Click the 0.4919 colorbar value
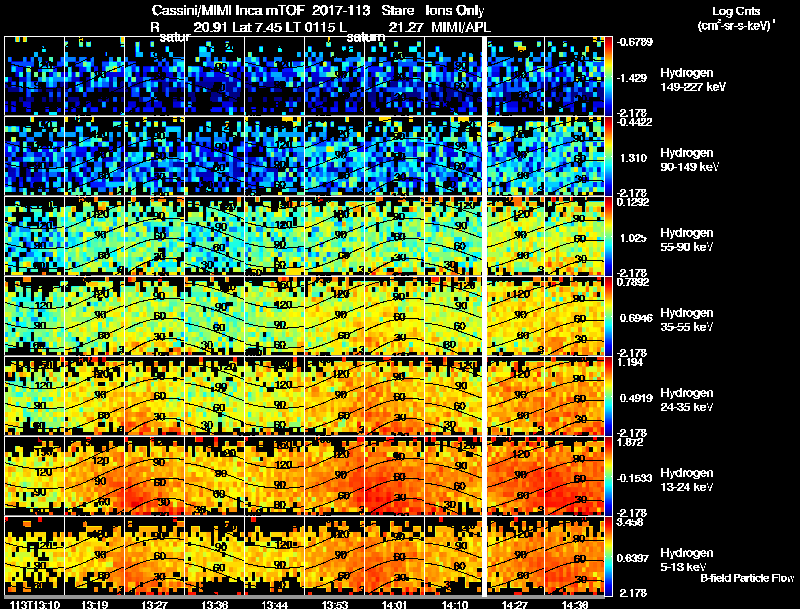 (x=636, y=398)
